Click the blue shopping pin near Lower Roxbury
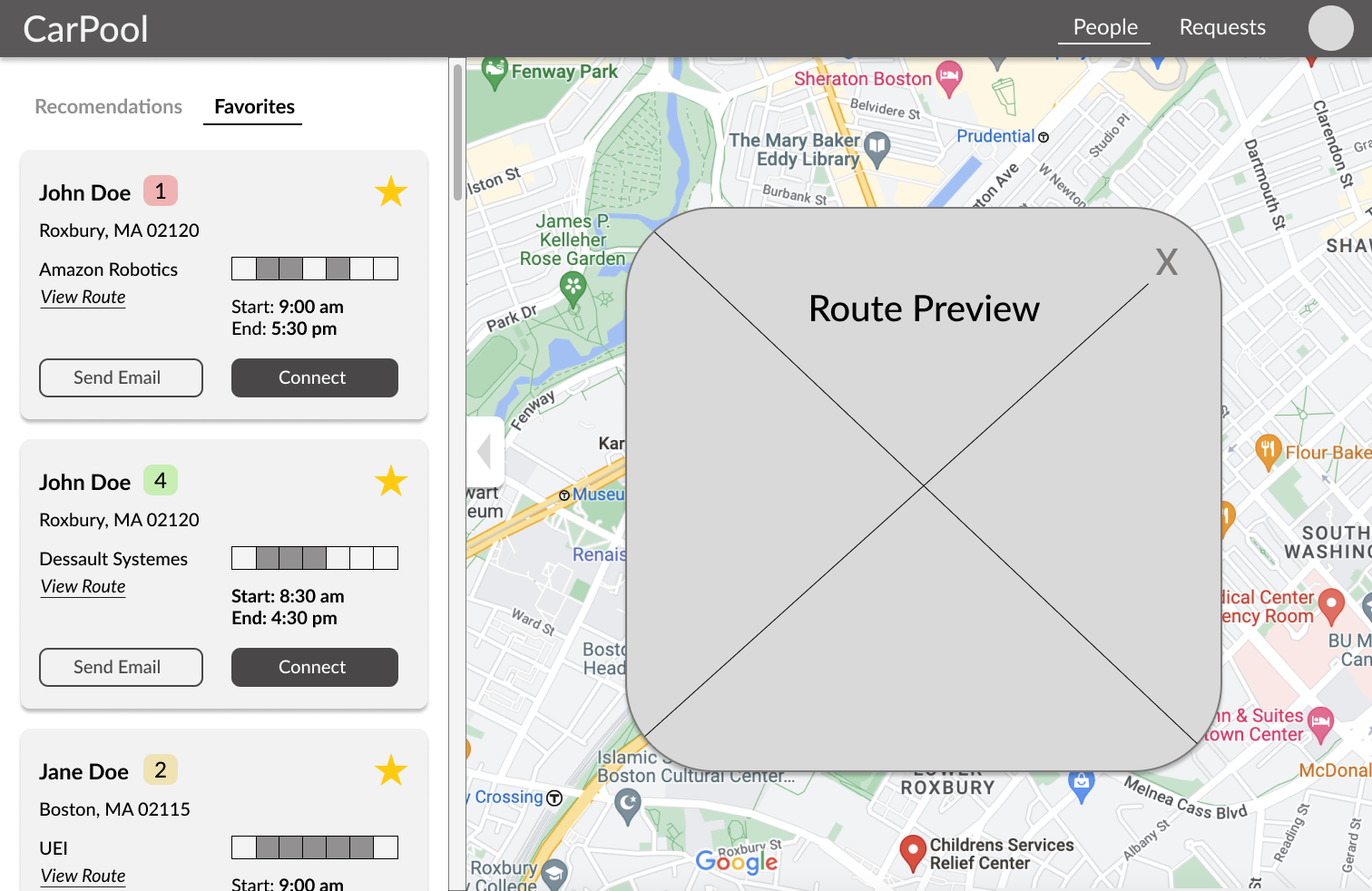Image resolution: width=1372 pixels, height=891 pixels. (x=1081, y=786)
